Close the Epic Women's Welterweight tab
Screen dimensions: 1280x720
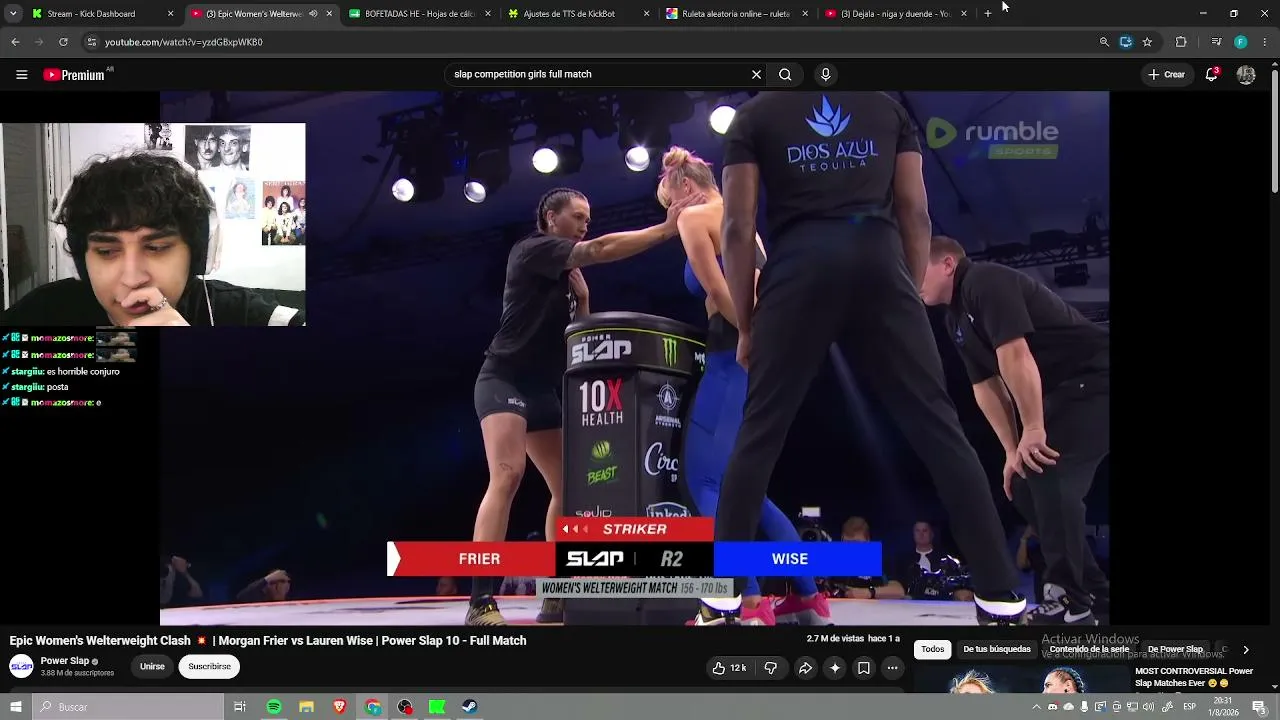tap(329, 14)
